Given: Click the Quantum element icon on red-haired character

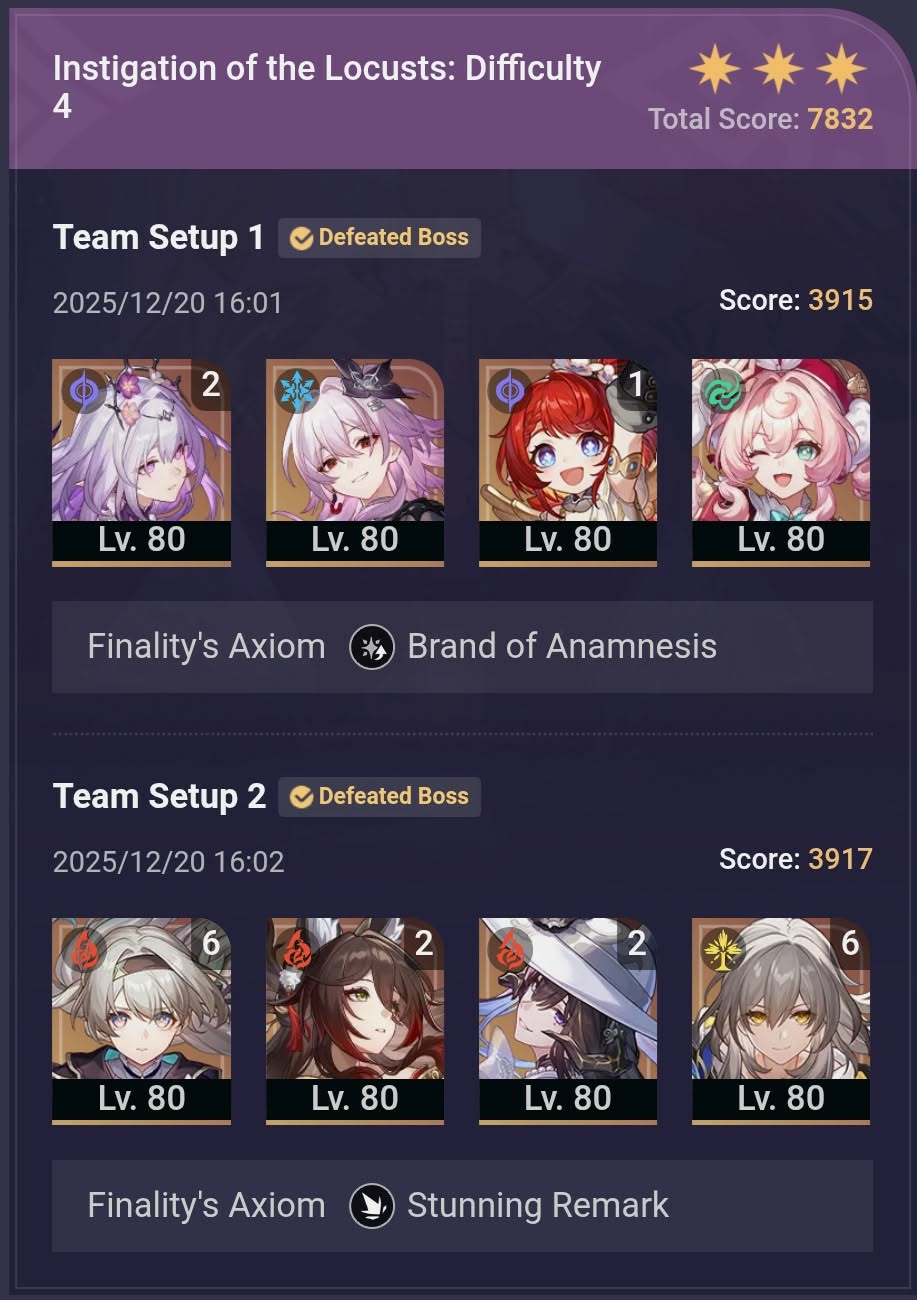Looking at the screenshot, I should 510,390.
